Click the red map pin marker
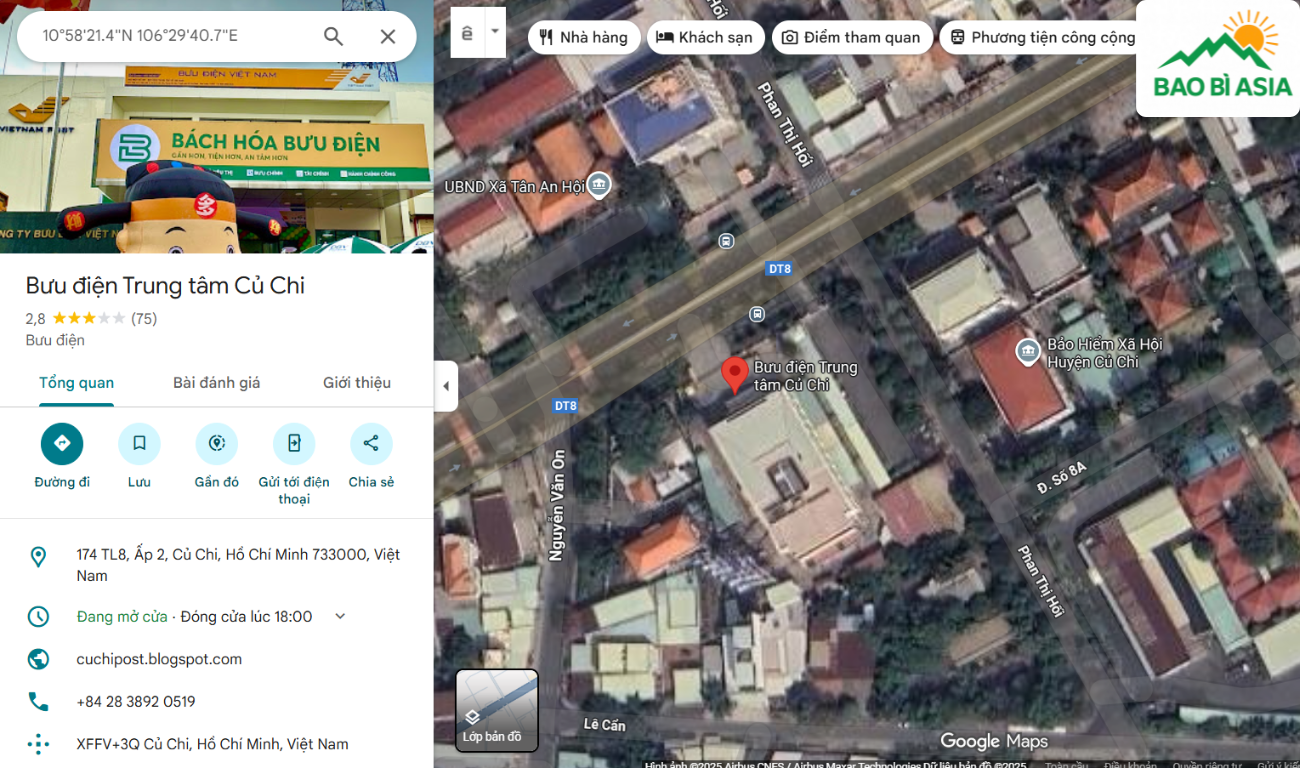Screen dimensions: 1300x768 click(735, 374)
